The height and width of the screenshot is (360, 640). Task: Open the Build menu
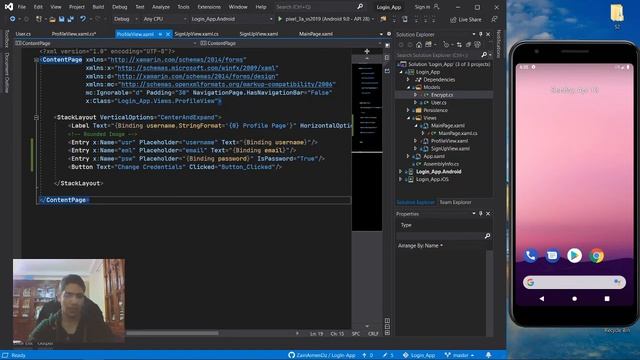[98, 7]
